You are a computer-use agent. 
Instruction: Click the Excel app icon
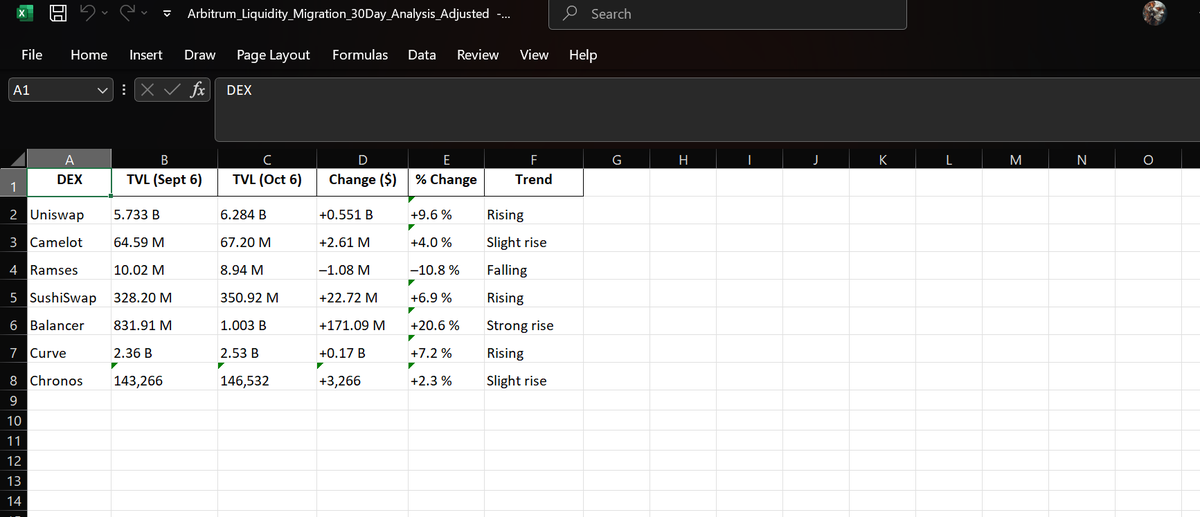point(25,13)
